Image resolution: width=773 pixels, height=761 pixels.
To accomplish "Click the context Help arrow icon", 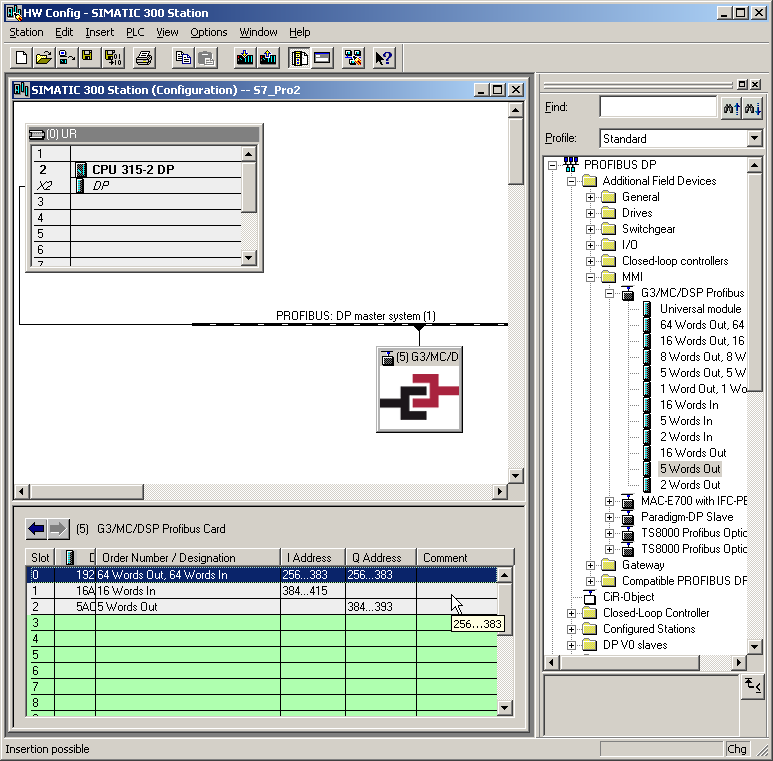I will pyautogui.click(x=384, y=58).
